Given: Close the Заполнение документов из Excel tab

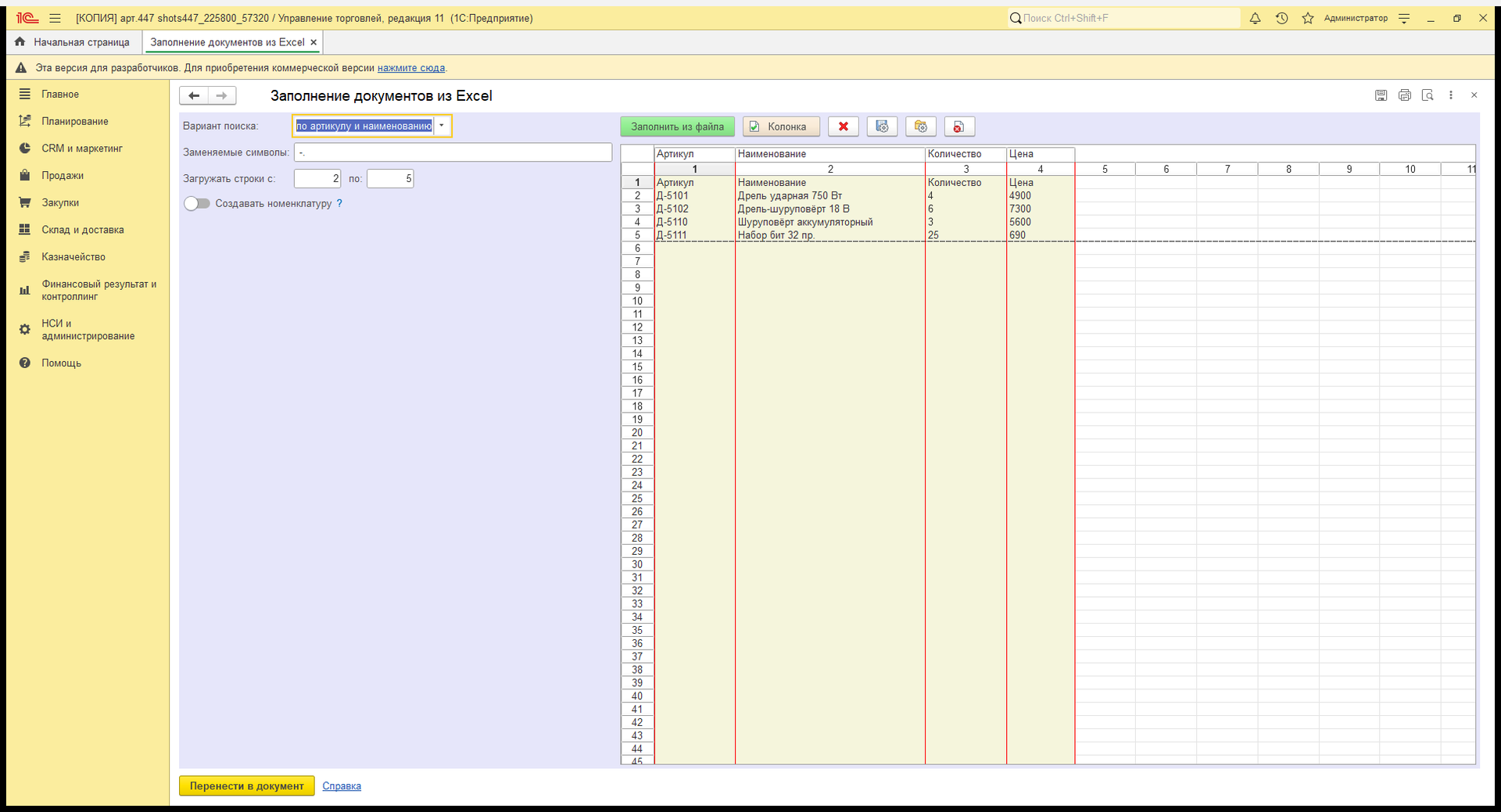Looking at the screenshot, I should 313,42.
